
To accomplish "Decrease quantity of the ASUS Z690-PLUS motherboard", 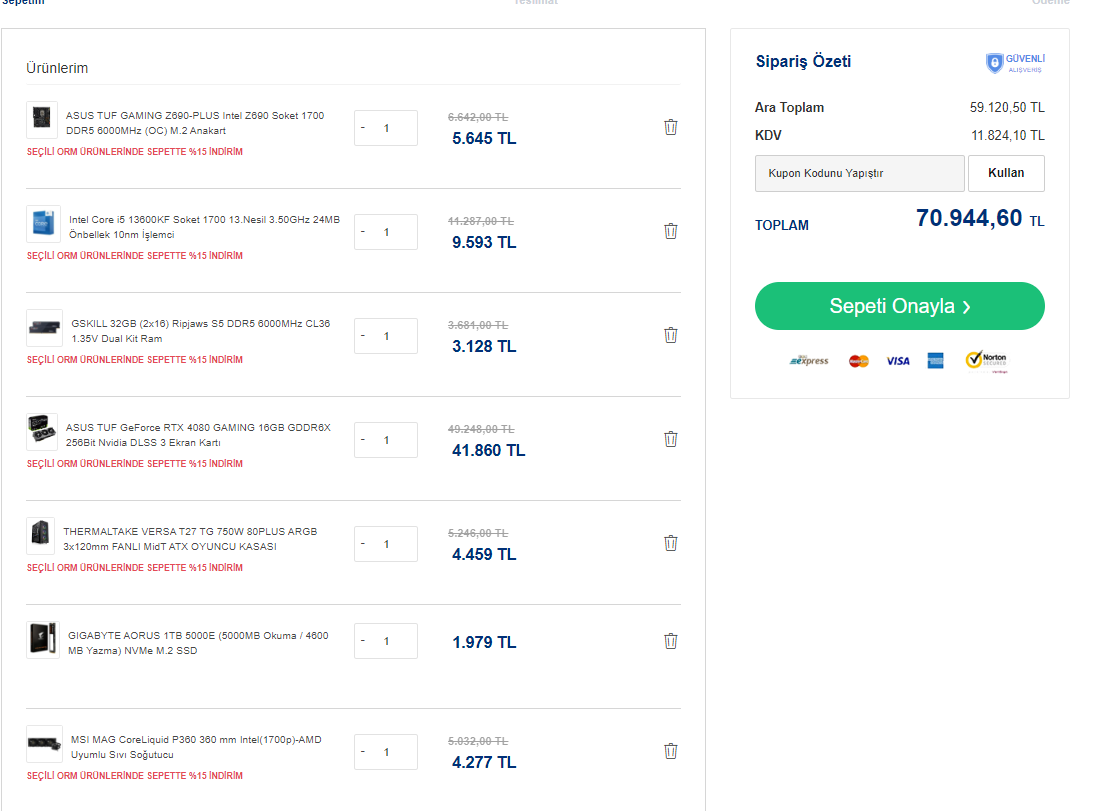I will click(363, 128).
